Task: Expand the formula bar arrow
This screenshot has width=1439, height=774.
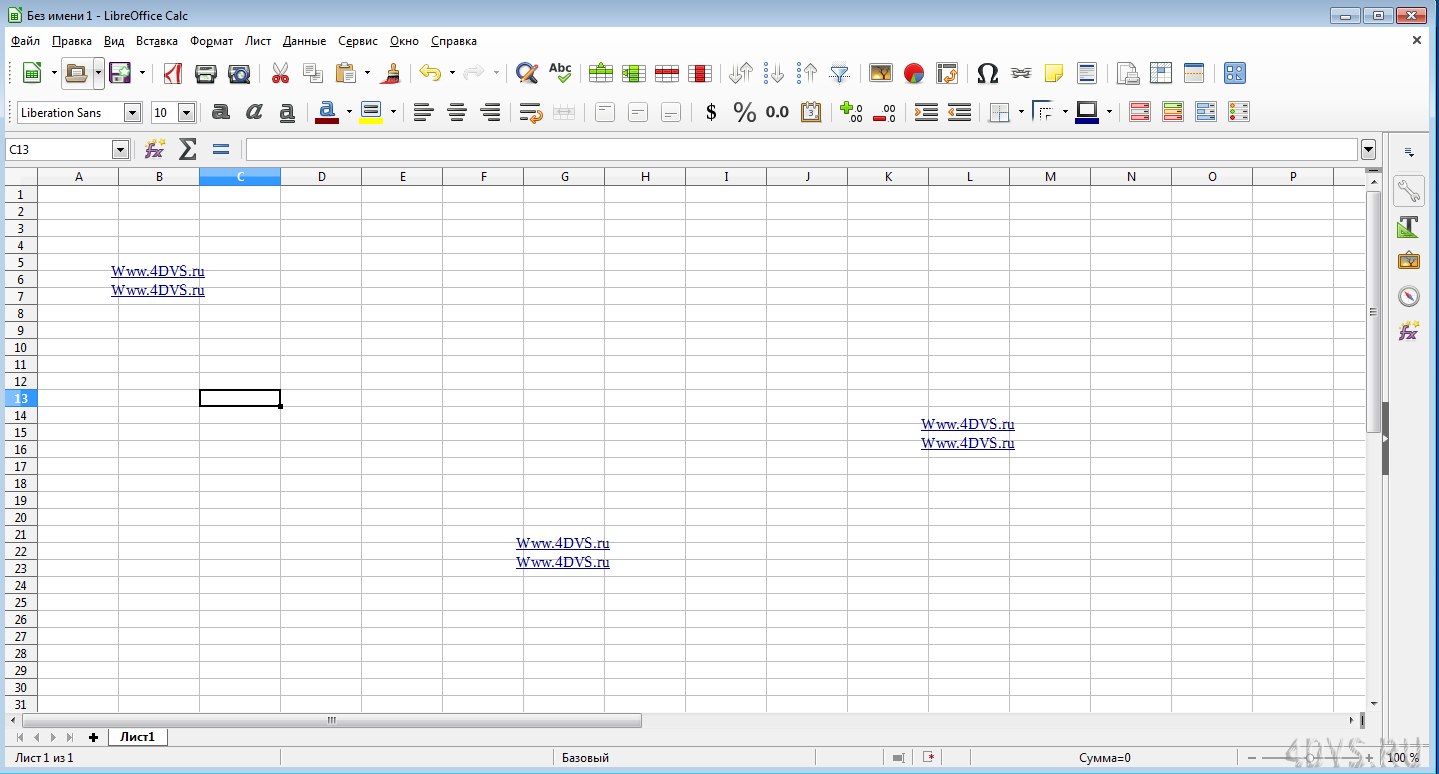Action: (1368, 150)
